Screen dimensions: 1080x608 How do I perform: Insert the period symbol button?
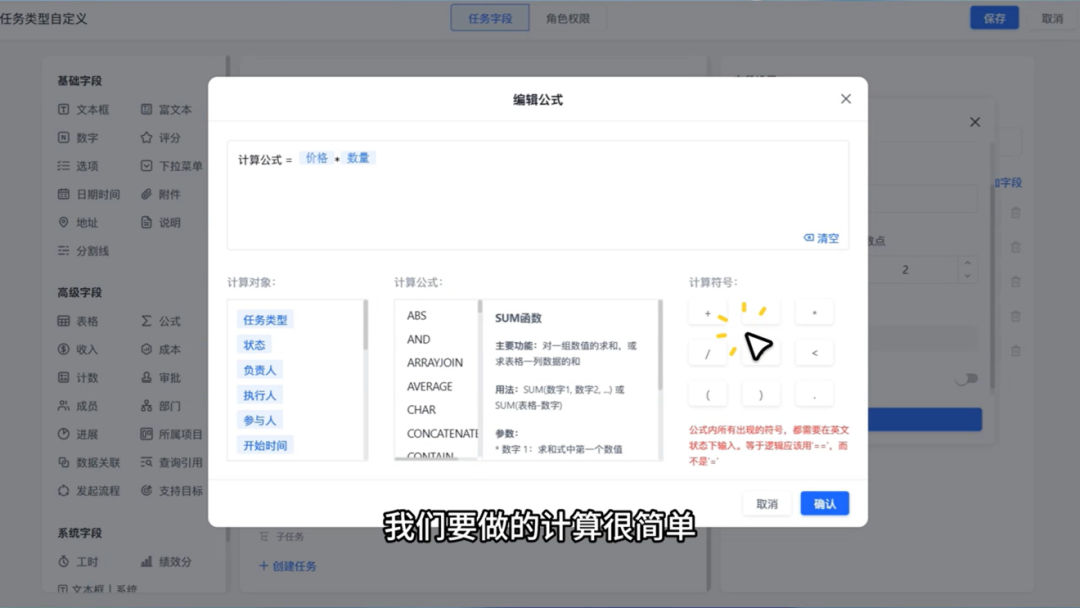pos(814,395)
